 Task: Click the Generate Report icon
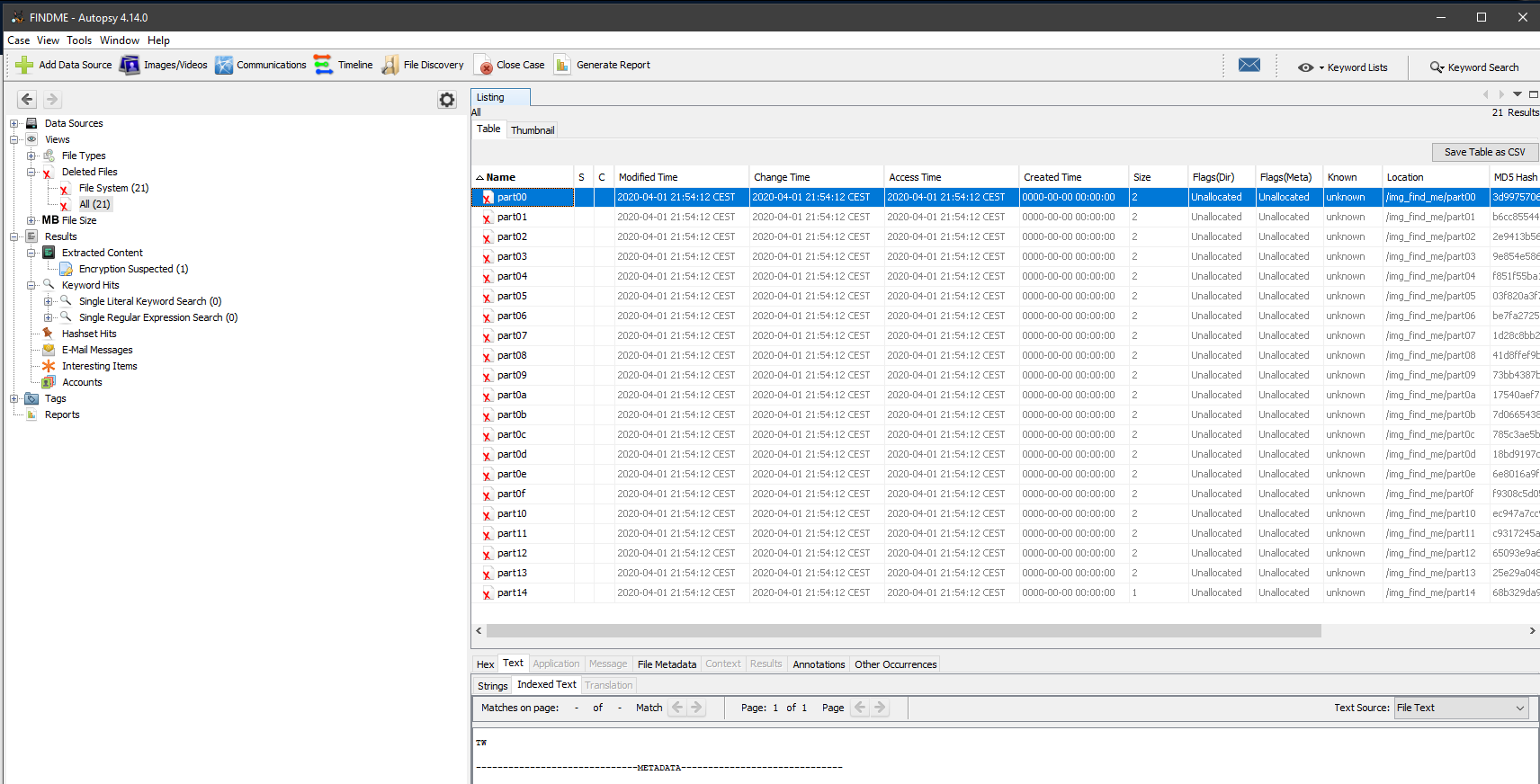[x=562, y=65]
